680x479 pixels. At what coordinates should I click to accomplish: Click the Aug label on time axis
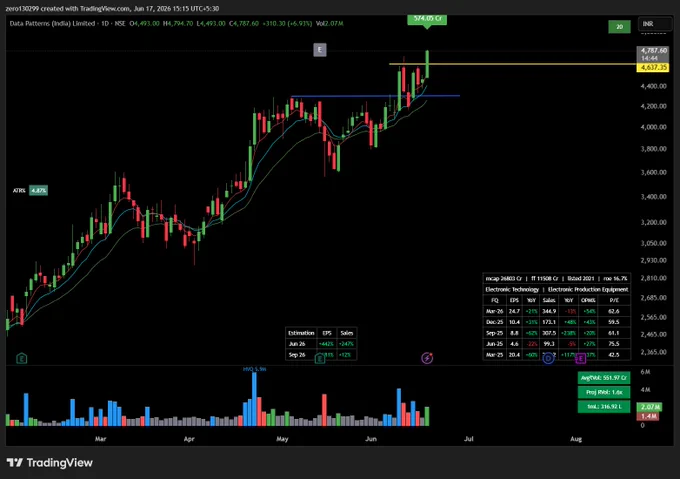[x=576, y=439]
